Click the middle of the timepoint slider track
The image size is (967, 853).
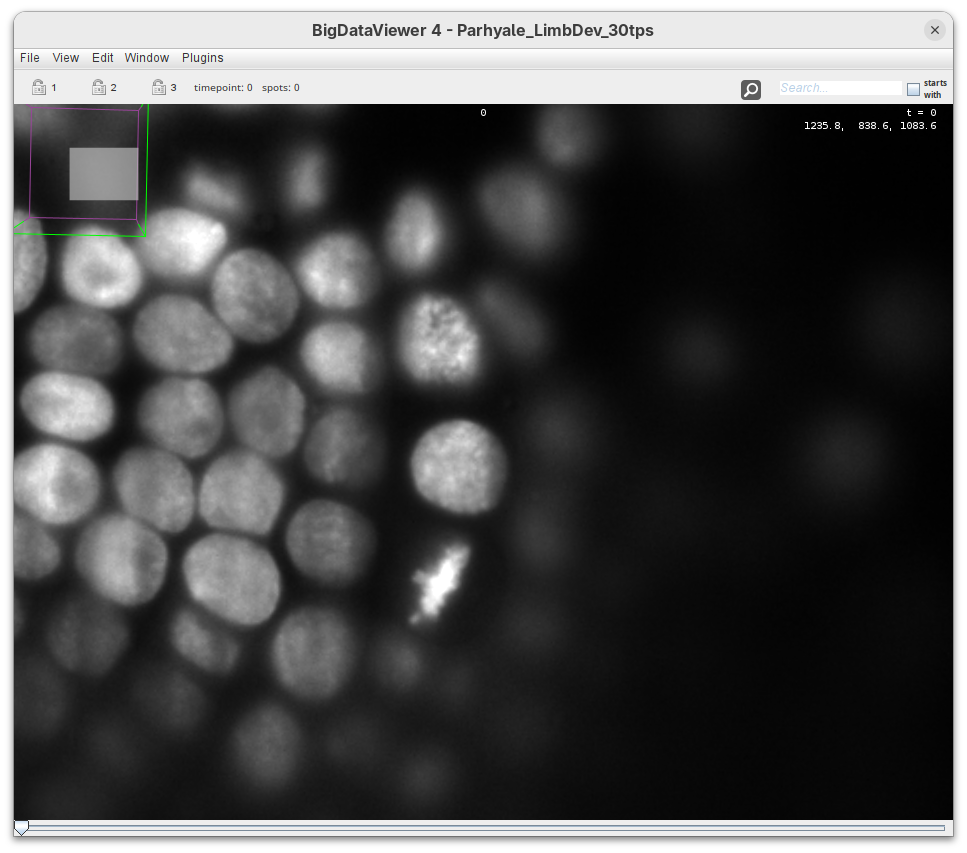pyautogui.click(x=483, y=828)
